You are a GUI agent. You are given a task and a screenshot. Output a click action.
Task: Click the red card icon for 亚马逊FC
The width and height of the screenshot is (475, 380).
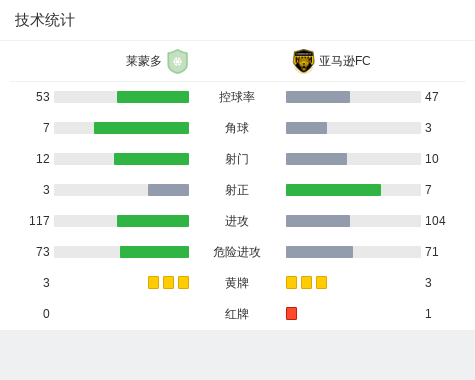point(291,313)
